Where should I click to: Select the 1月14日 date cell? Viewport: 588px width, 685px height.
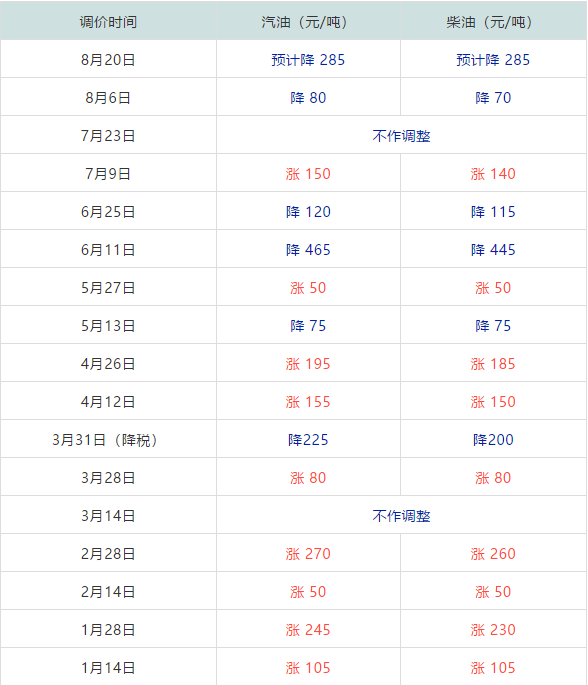click(x=108, y=668)
